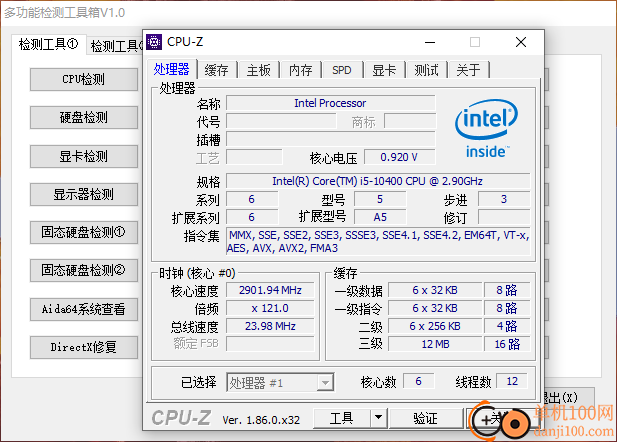Screen dimensions: 617x442
Task: Click the 三级 cache value 12 MB
Action: [x=435, y=344]
